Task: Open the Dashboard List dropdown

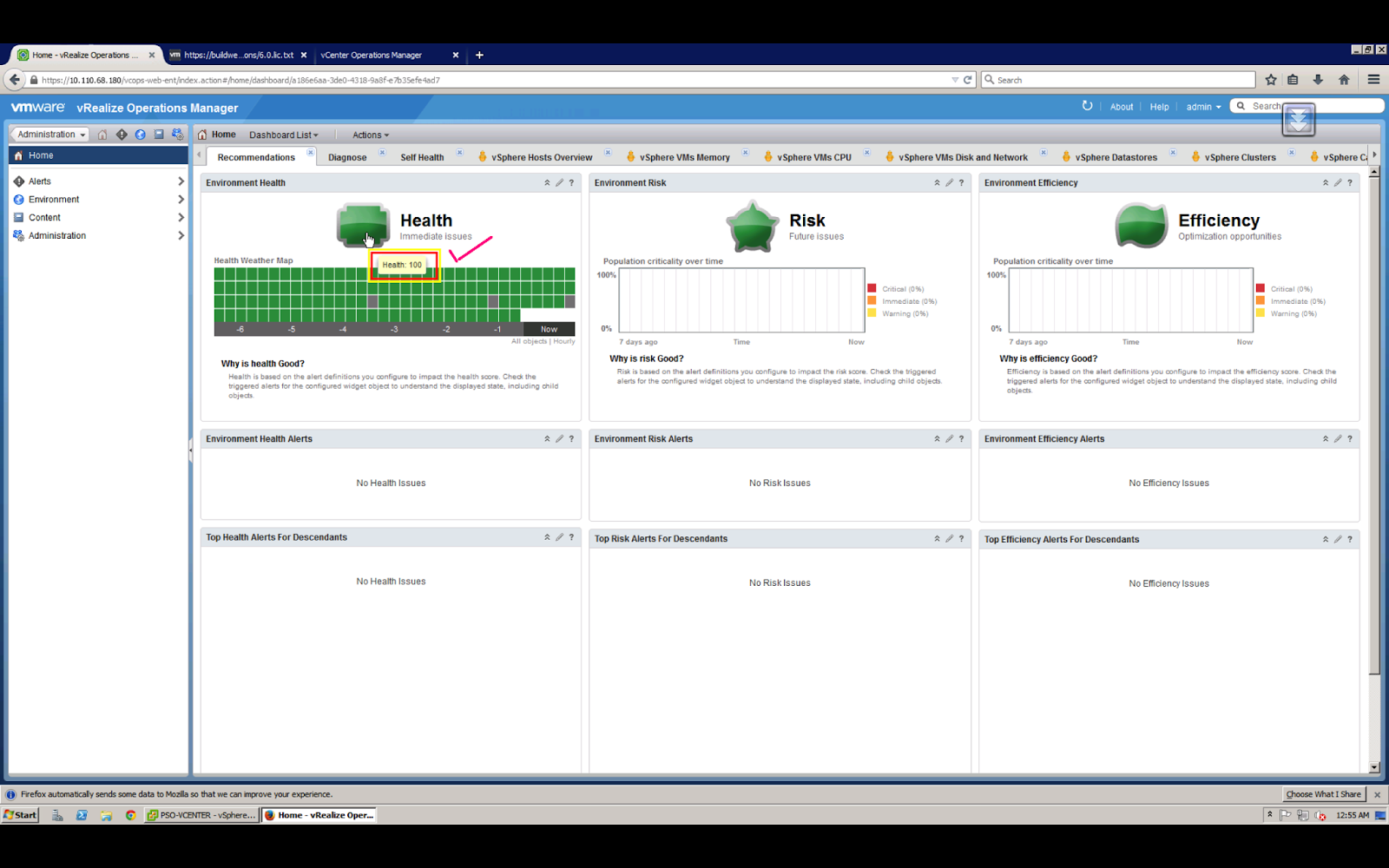Action: click(x=283, y=135)
